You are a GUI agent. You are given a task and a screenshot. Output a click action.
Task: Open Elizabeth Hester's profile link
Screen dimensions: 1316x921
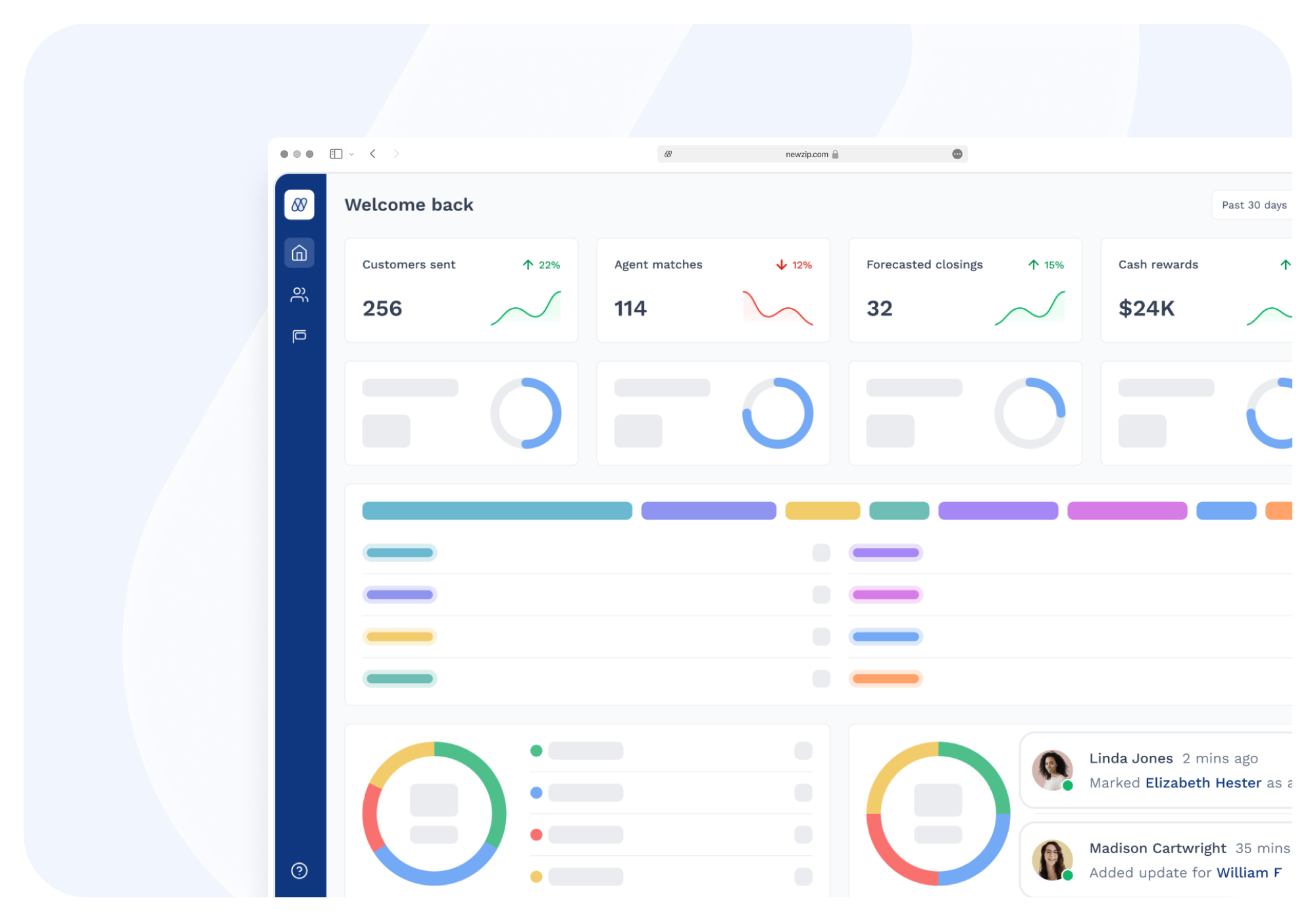tap(1203, 782)
